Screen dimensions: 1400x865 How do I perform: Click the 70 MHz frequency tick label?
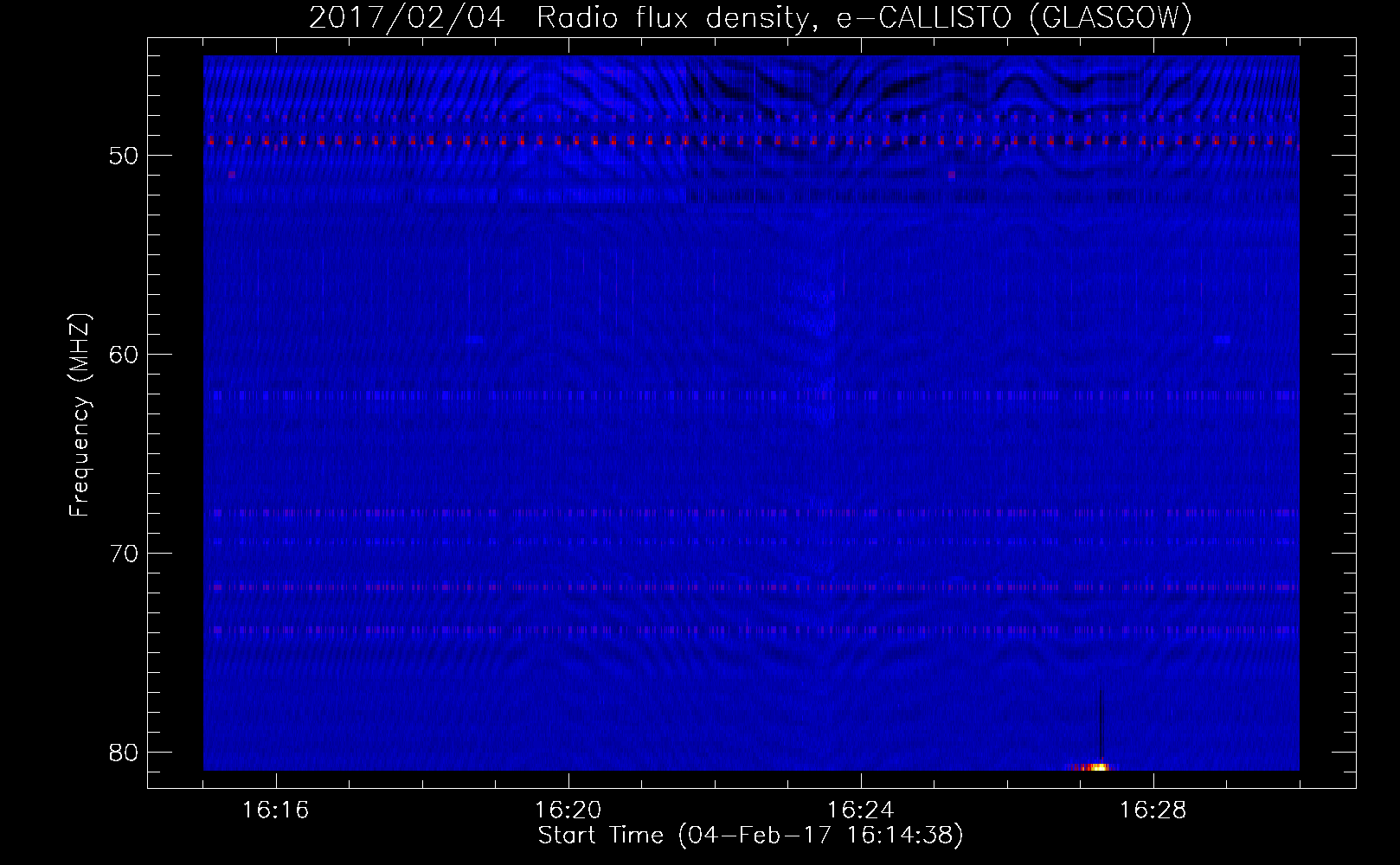pos(124,554)
